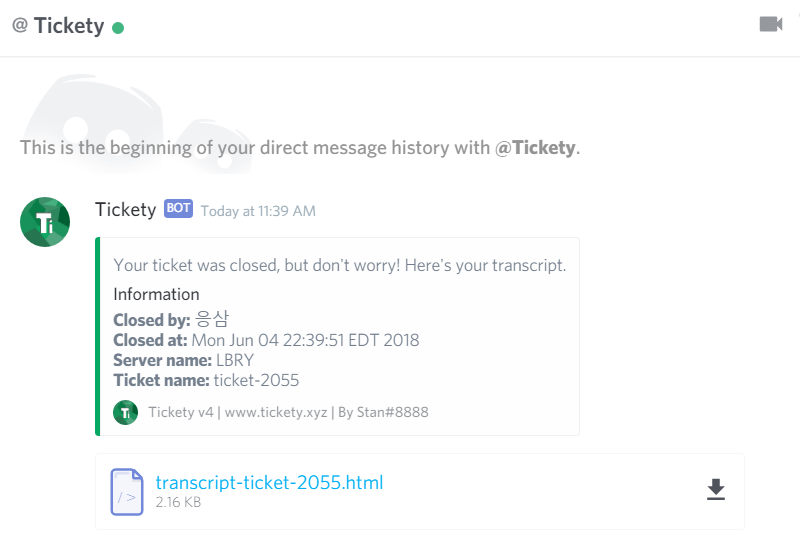
Task: Open the transcript-ticket-2055.html link
Action: click(x=269, y=482)
